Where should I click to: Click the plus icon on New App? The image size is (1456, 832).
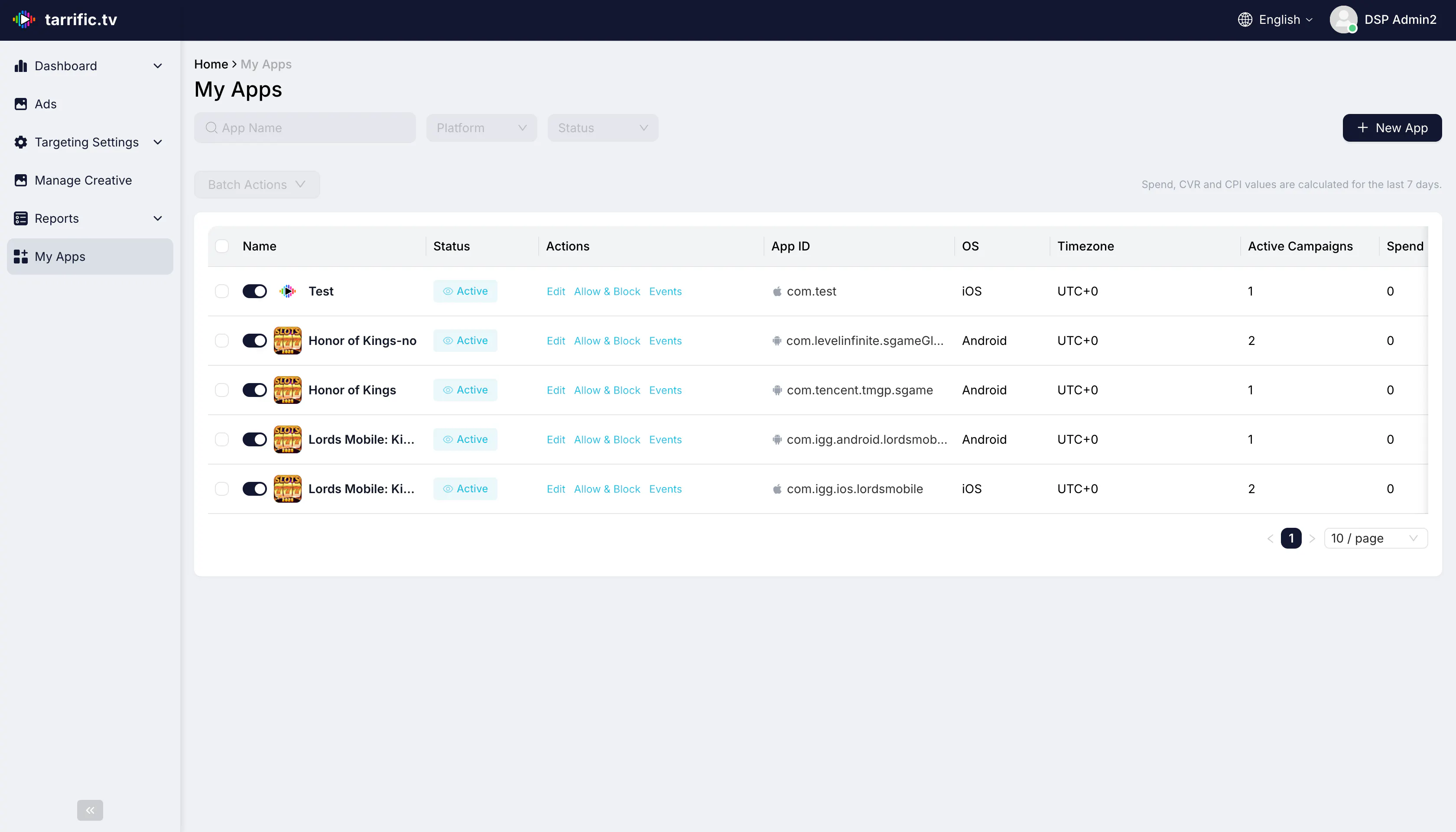(x=1362, y=128)
